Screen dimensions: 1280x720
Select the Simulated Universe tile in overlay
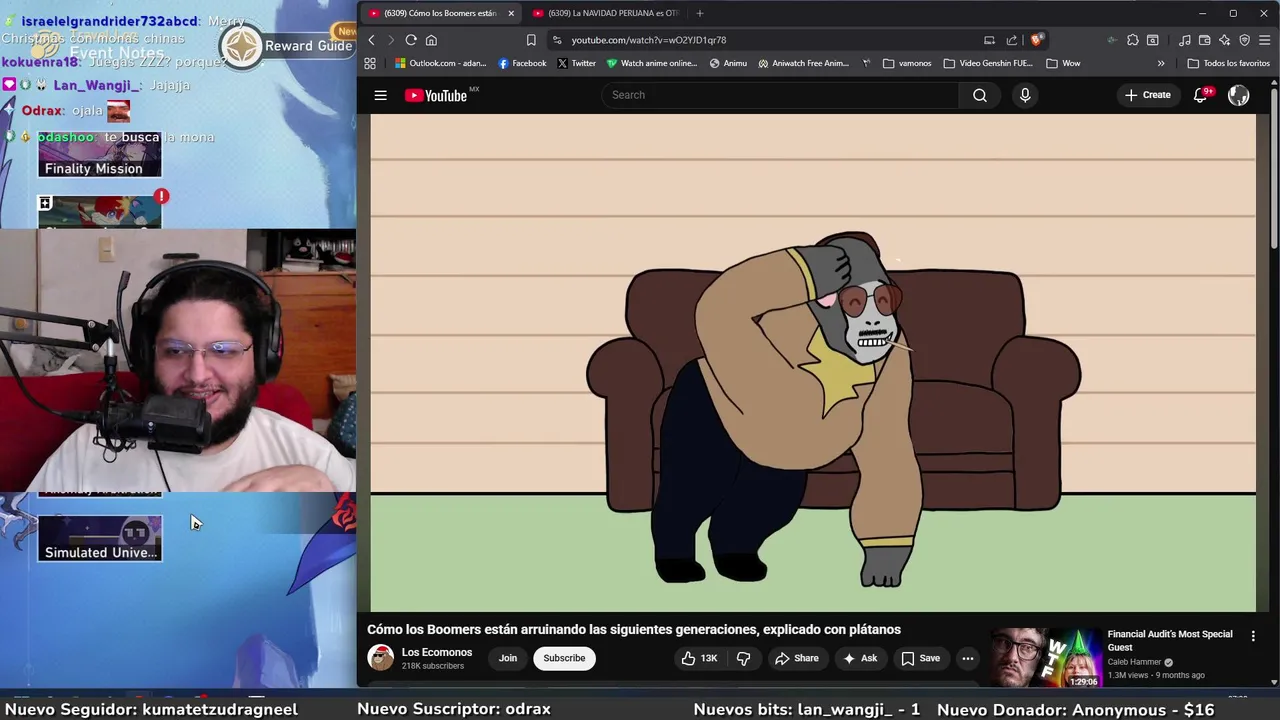point(100,538)
